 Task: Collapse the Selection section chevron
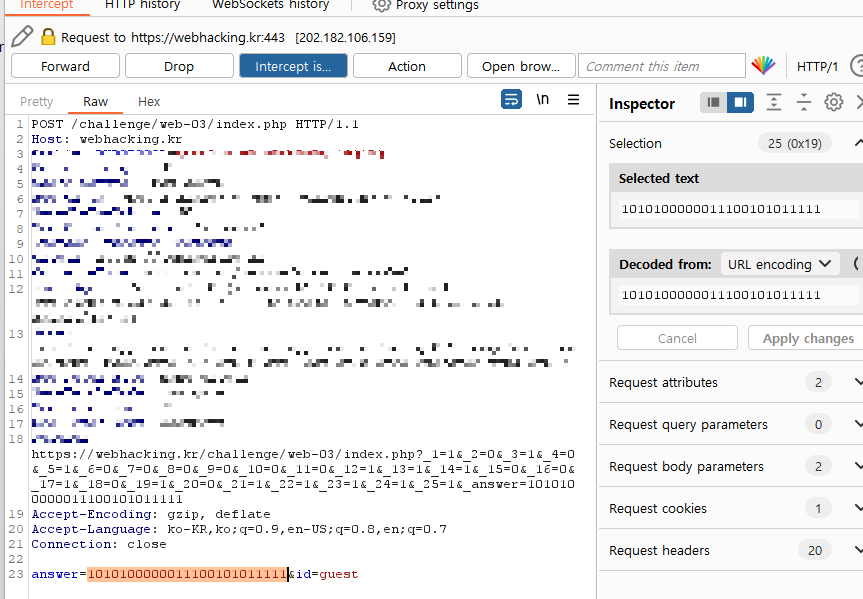858,143
